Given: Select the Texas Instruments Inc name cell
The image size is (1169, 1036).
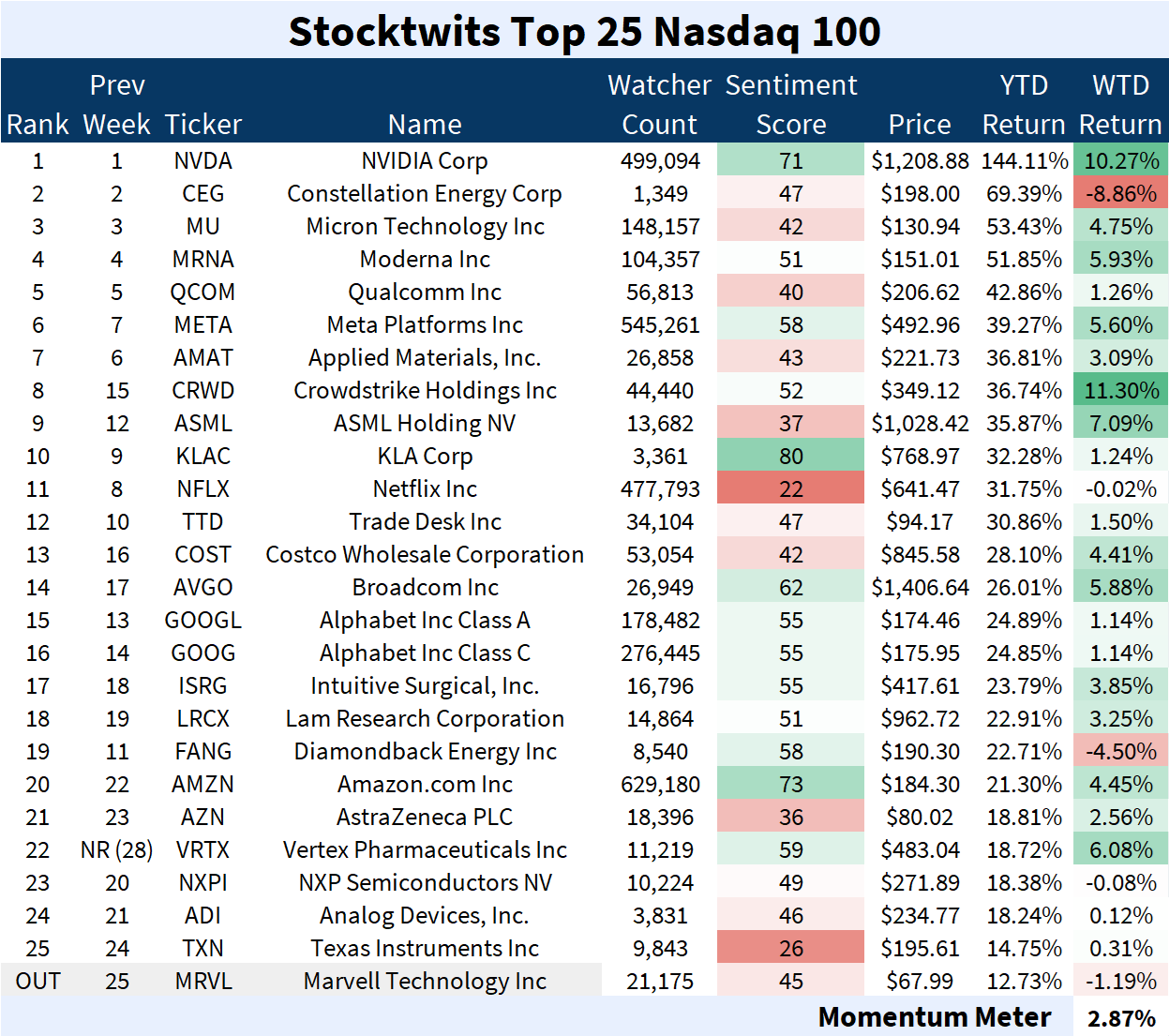Looking at the screenshot, I should coord(424,949).
